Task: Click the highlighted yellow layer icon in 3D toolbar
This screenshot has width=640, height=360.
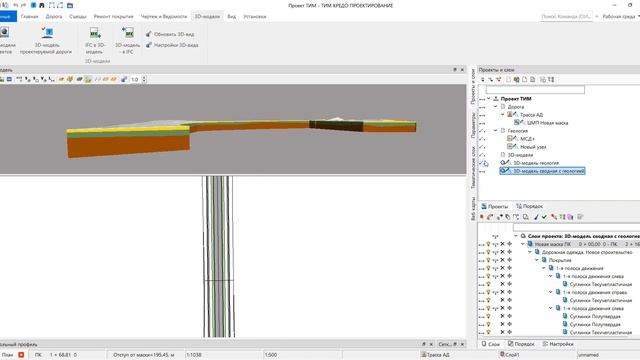Action: [88, 79]
